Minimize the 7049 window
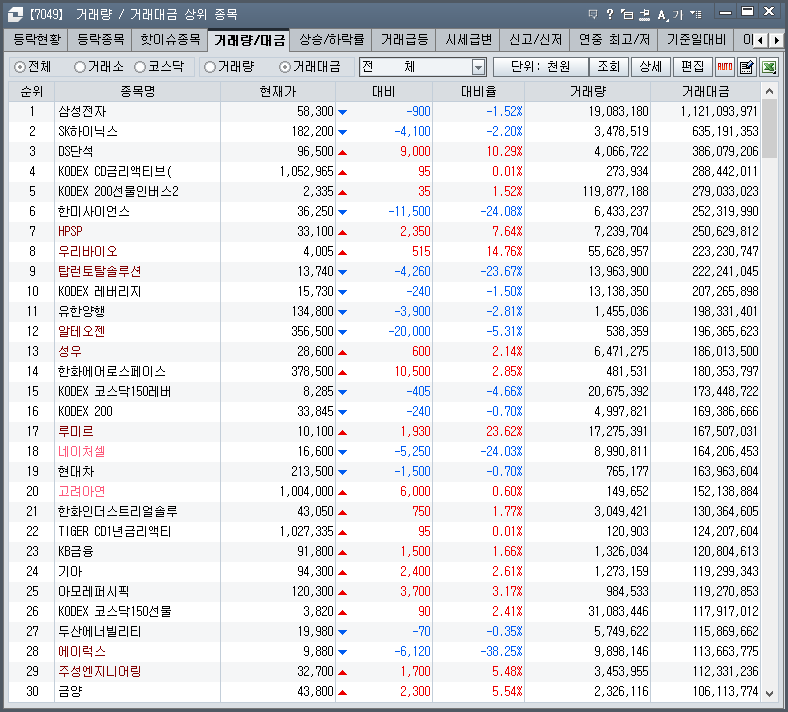This screenshot has width=788, height=712. pos(725,12)
